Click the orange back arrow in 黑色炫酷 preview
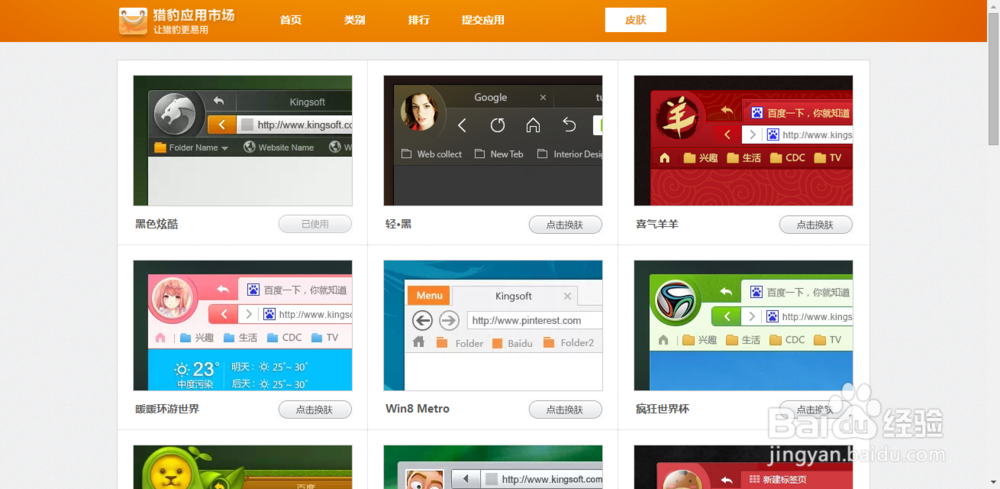Viewport: 1000px width, 489px height. click(x=222, y=125)
